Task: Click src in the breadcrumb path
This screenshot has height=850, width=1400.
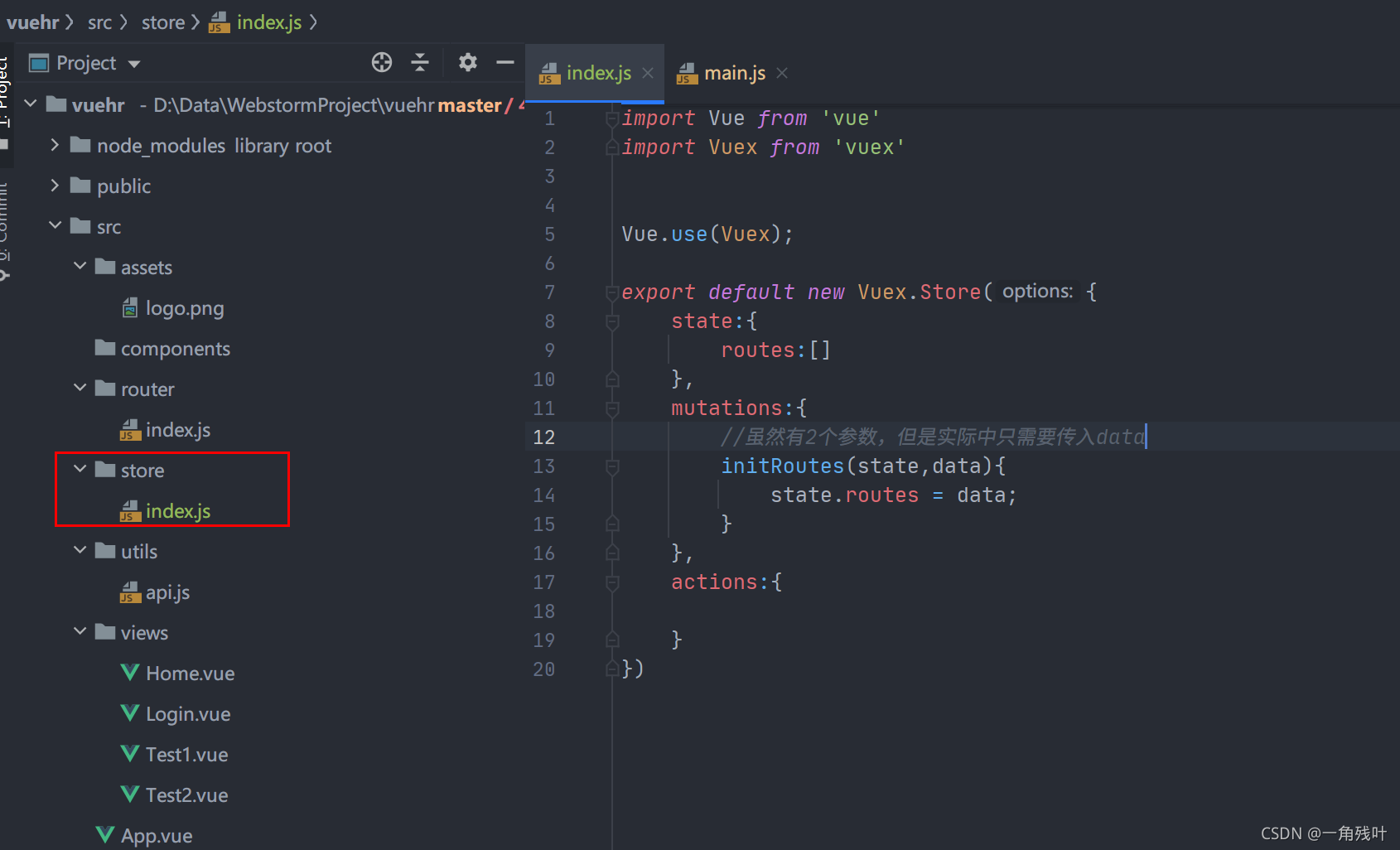Action: click(x=99, y=22)
